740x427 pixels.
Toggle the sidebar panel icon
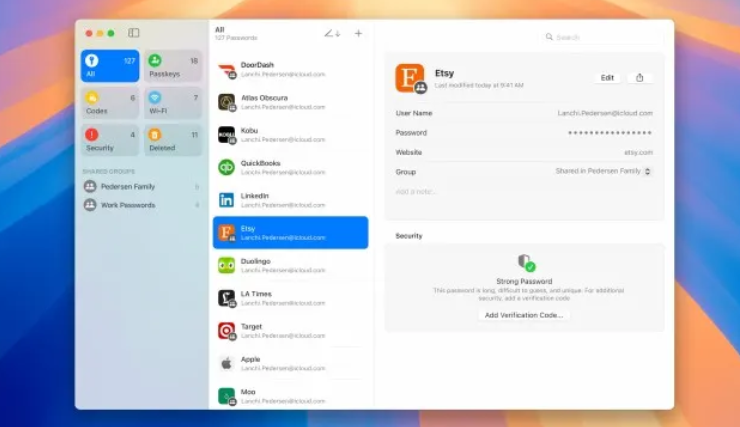[134, 33]
